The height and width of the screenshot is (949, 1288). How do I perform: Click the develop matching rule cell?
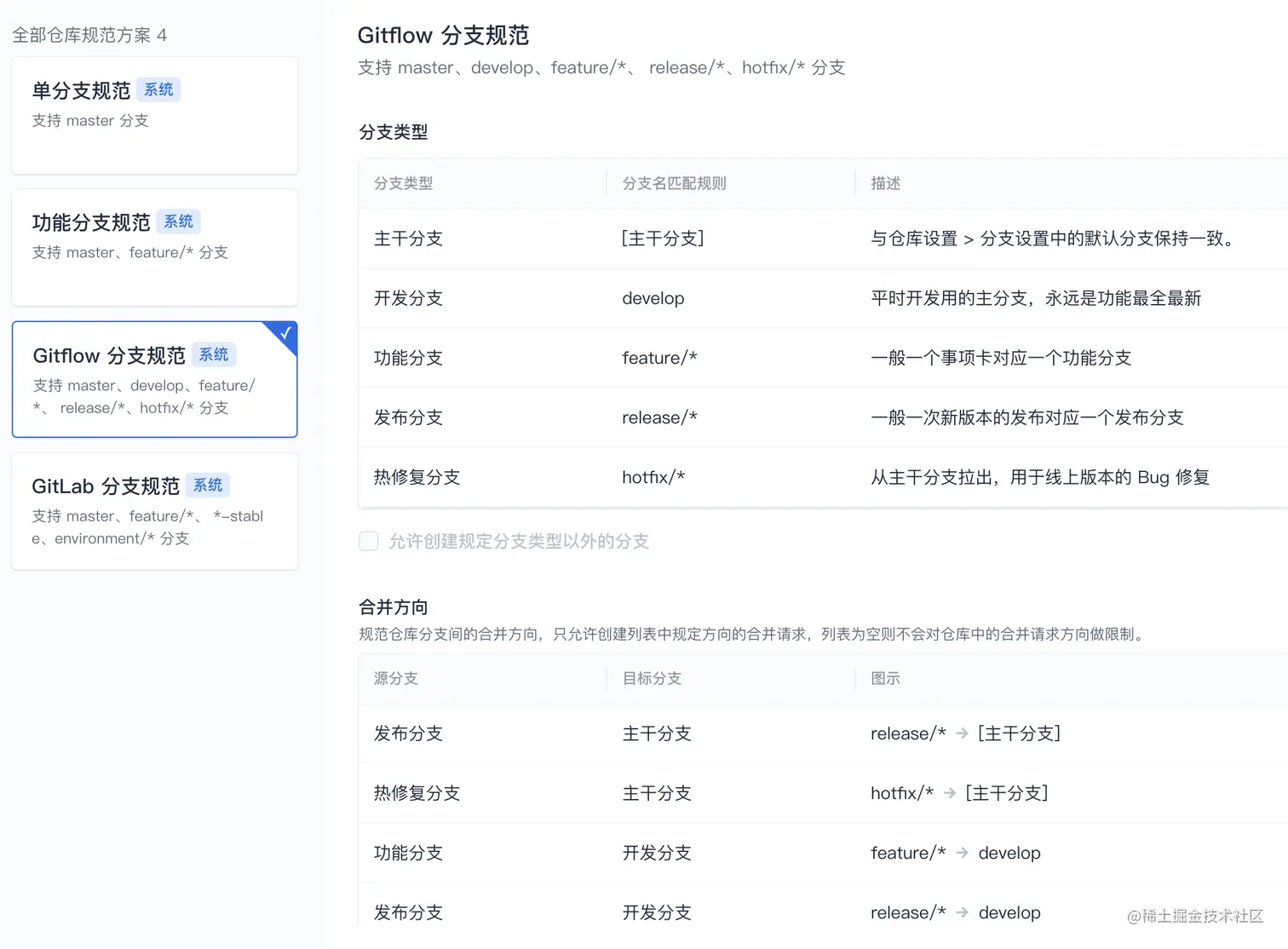pyautogui.click(x=653, y=298)
